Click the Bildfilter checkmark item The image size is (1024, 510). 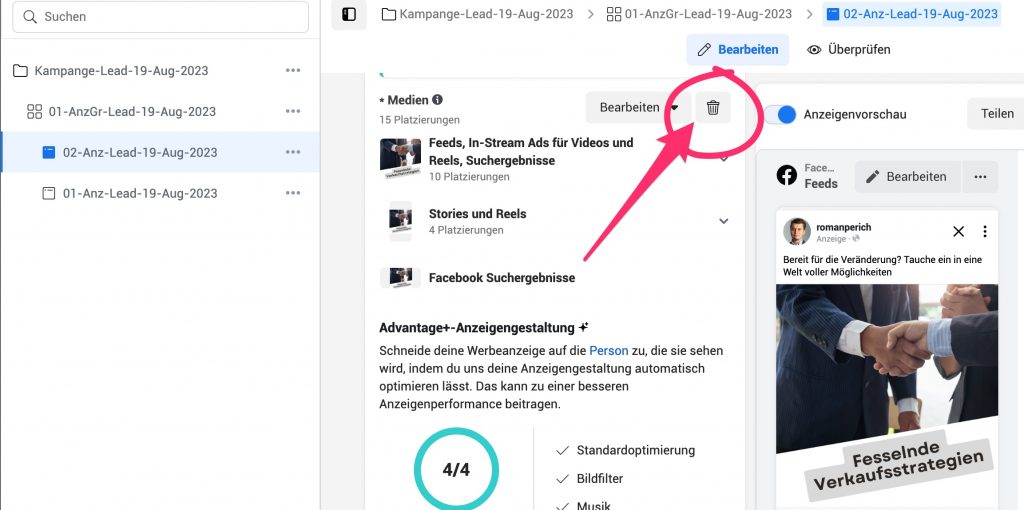[589, 479]
